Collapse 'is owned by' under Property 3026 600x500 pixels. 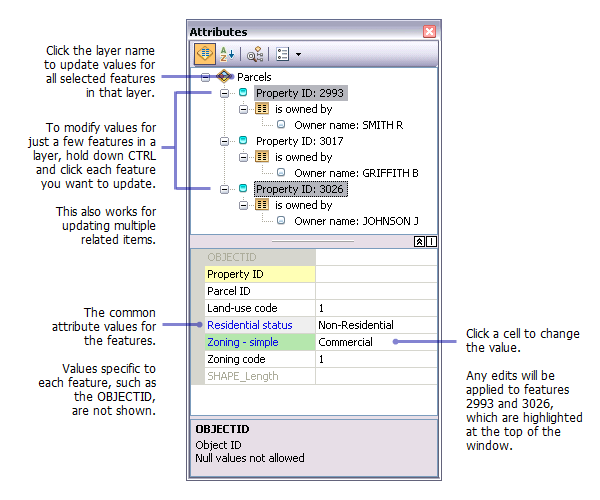coord(243,205)
